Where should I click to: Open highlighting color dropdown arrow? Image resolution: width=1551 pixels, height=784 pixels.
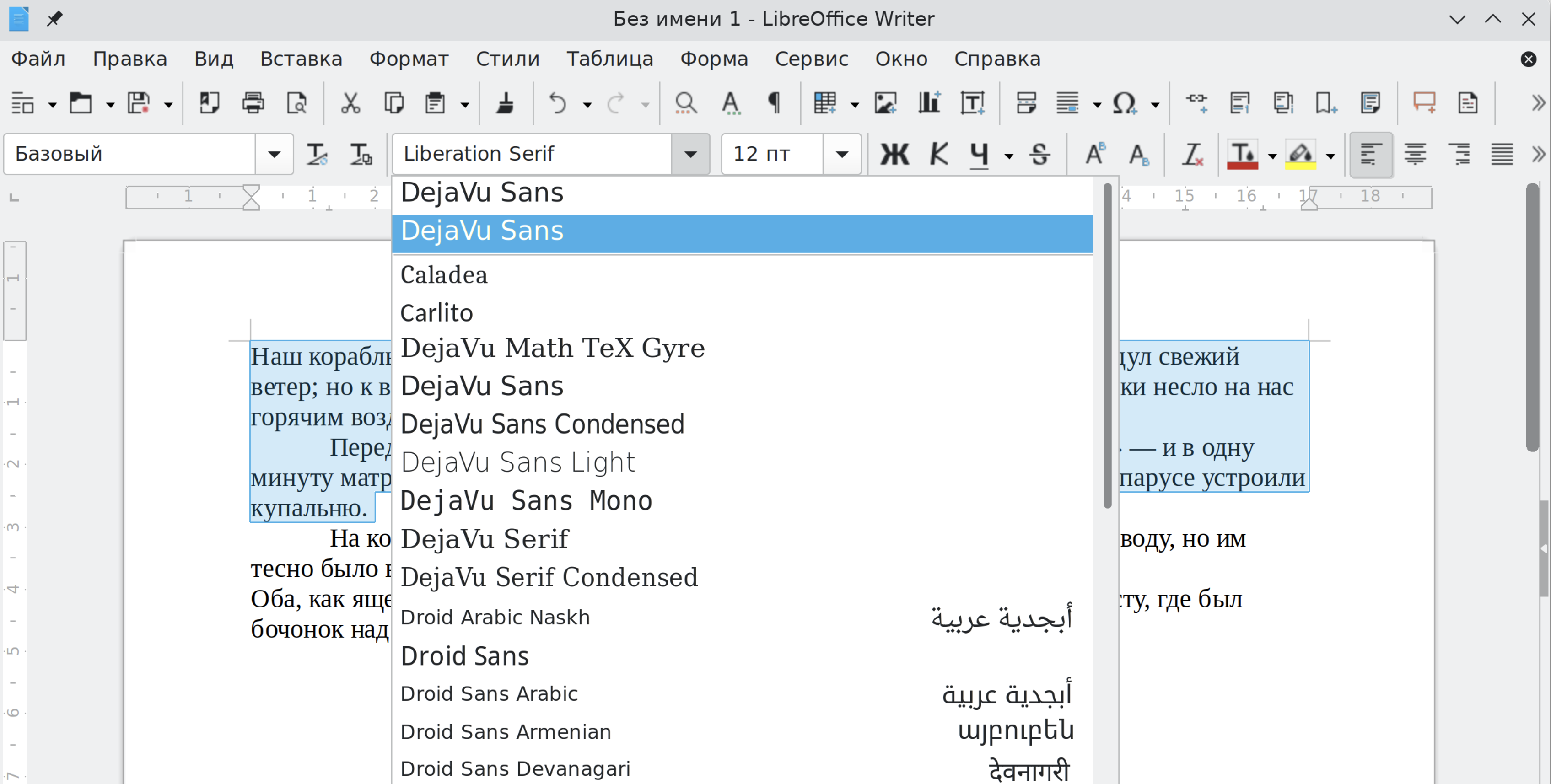click(x=1330, y=156)
